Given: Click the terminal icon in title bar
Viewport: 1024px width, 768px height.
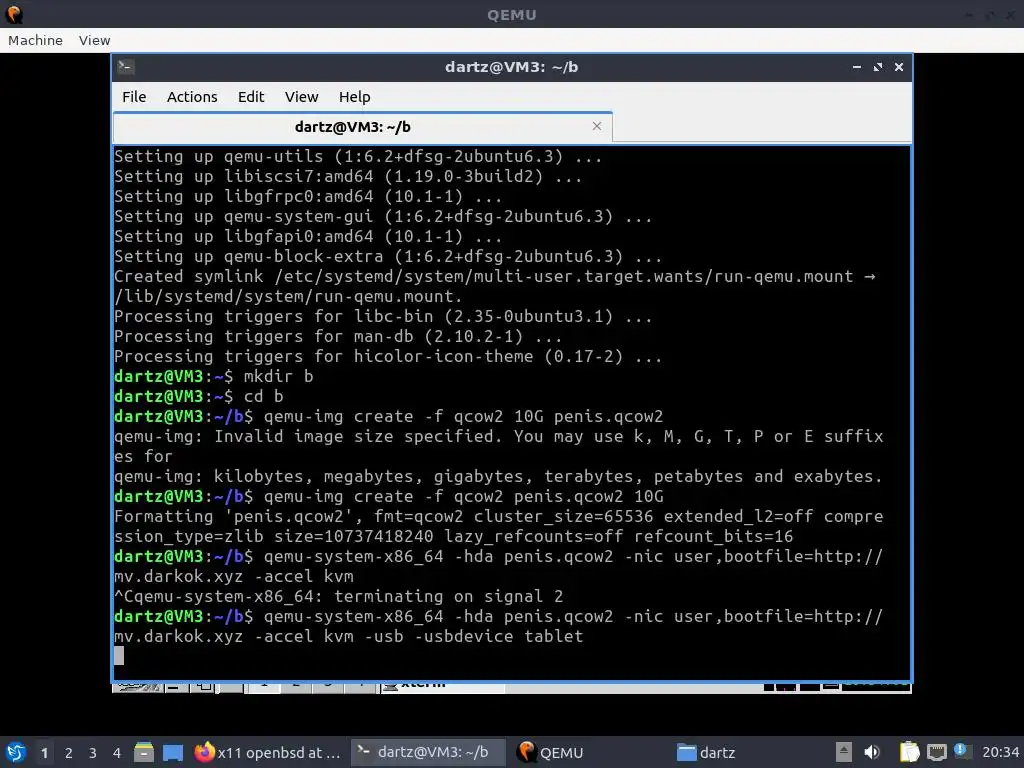Looking at the screenshot, I should (x=126, y=67).
